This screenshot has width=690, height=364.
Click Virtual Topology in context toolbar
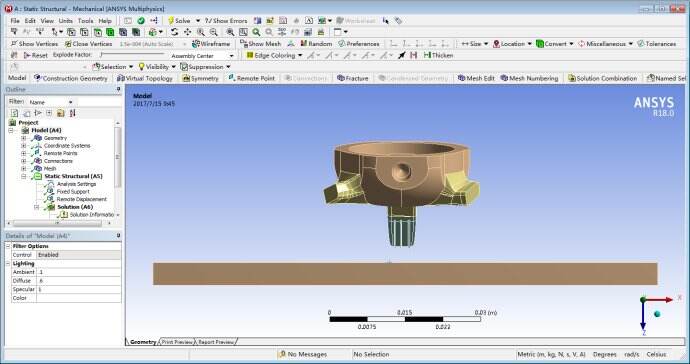click(145, 78)
